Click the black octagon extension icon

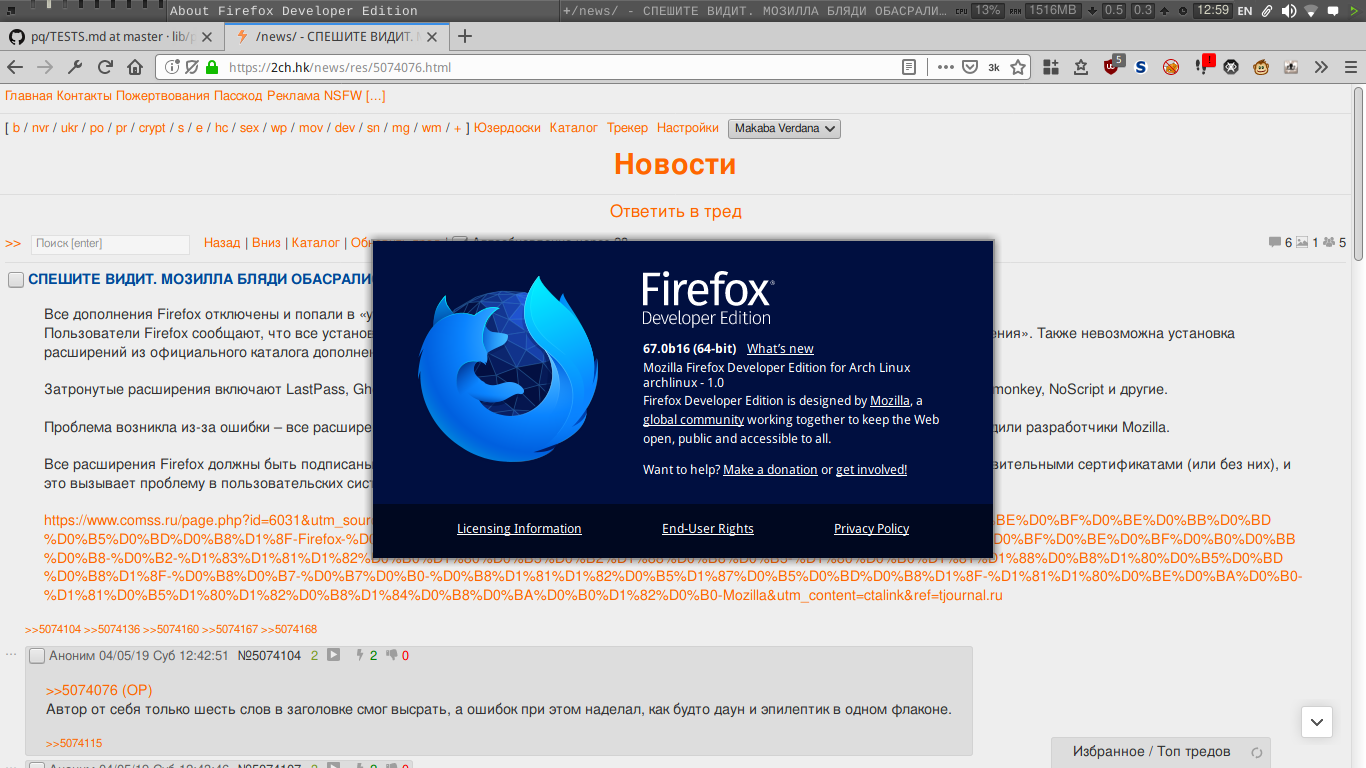tap(1231, 67)
